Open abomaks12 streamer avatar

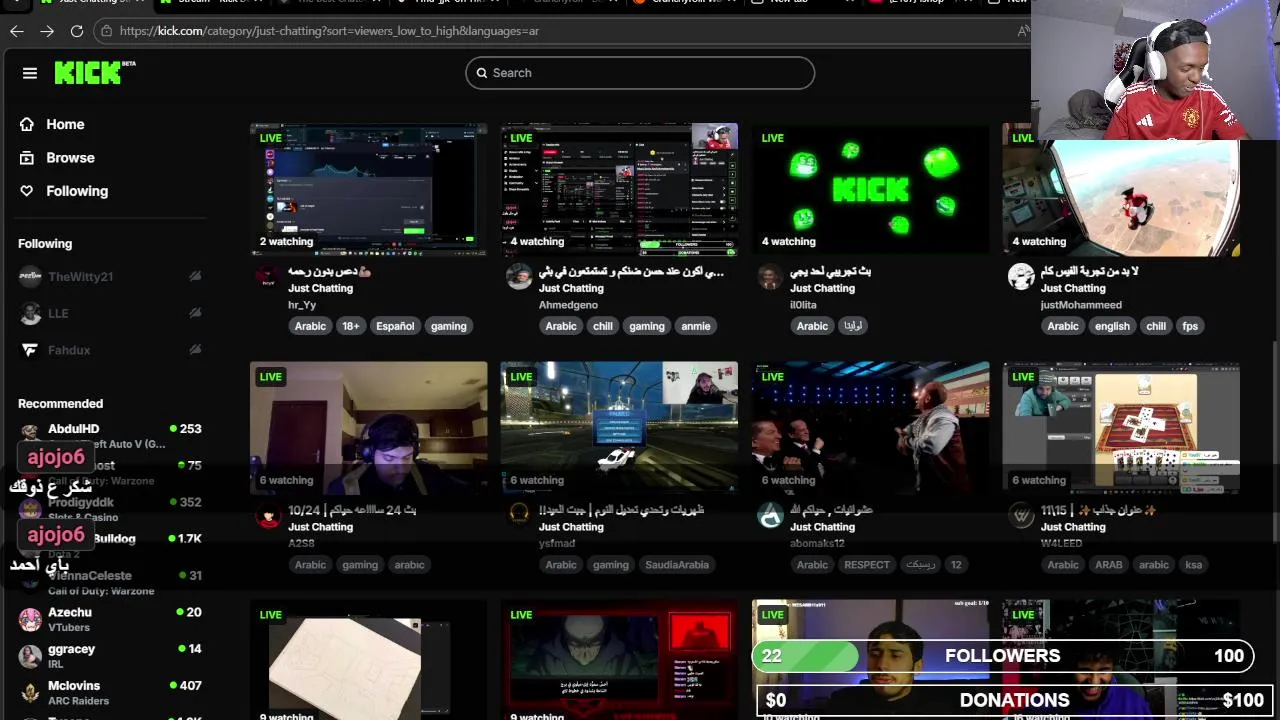(770, 515)
